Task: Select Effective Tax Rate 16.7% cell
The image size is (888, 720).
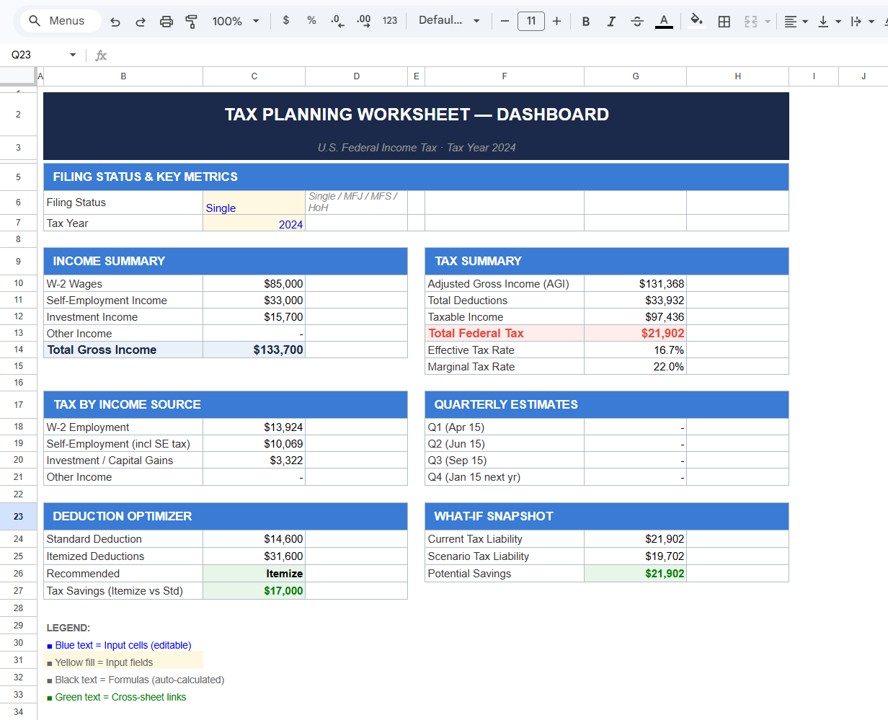Action: point(635,350)
